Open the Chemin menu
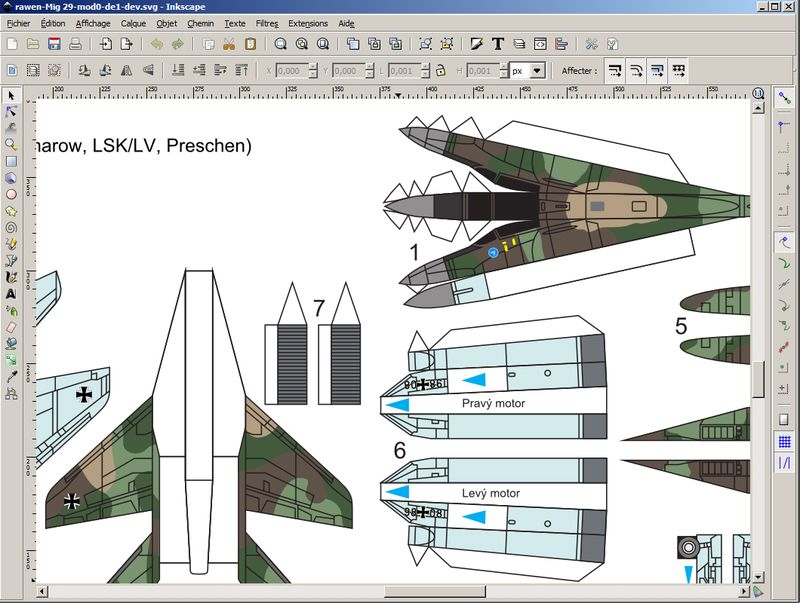Viewport: 800px width, 603px height. tap(200, 23)
